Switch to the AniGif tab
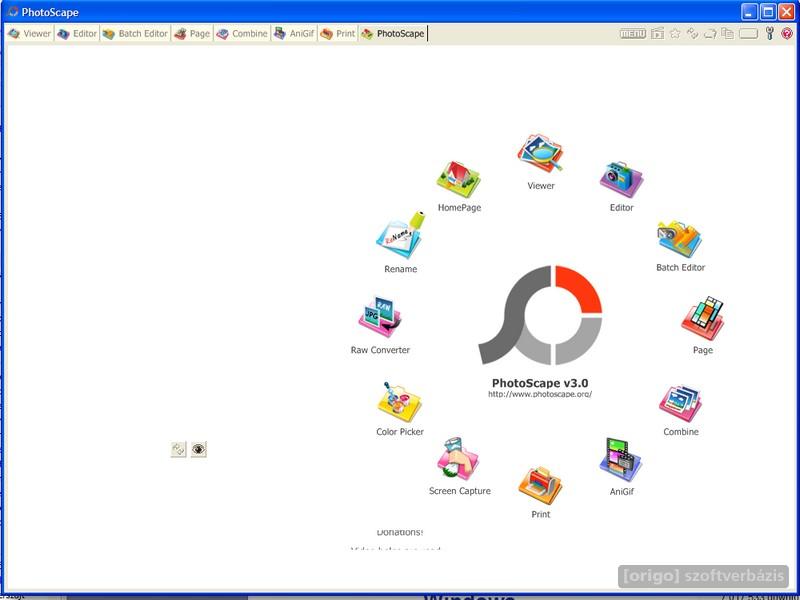 coord(294,34)
